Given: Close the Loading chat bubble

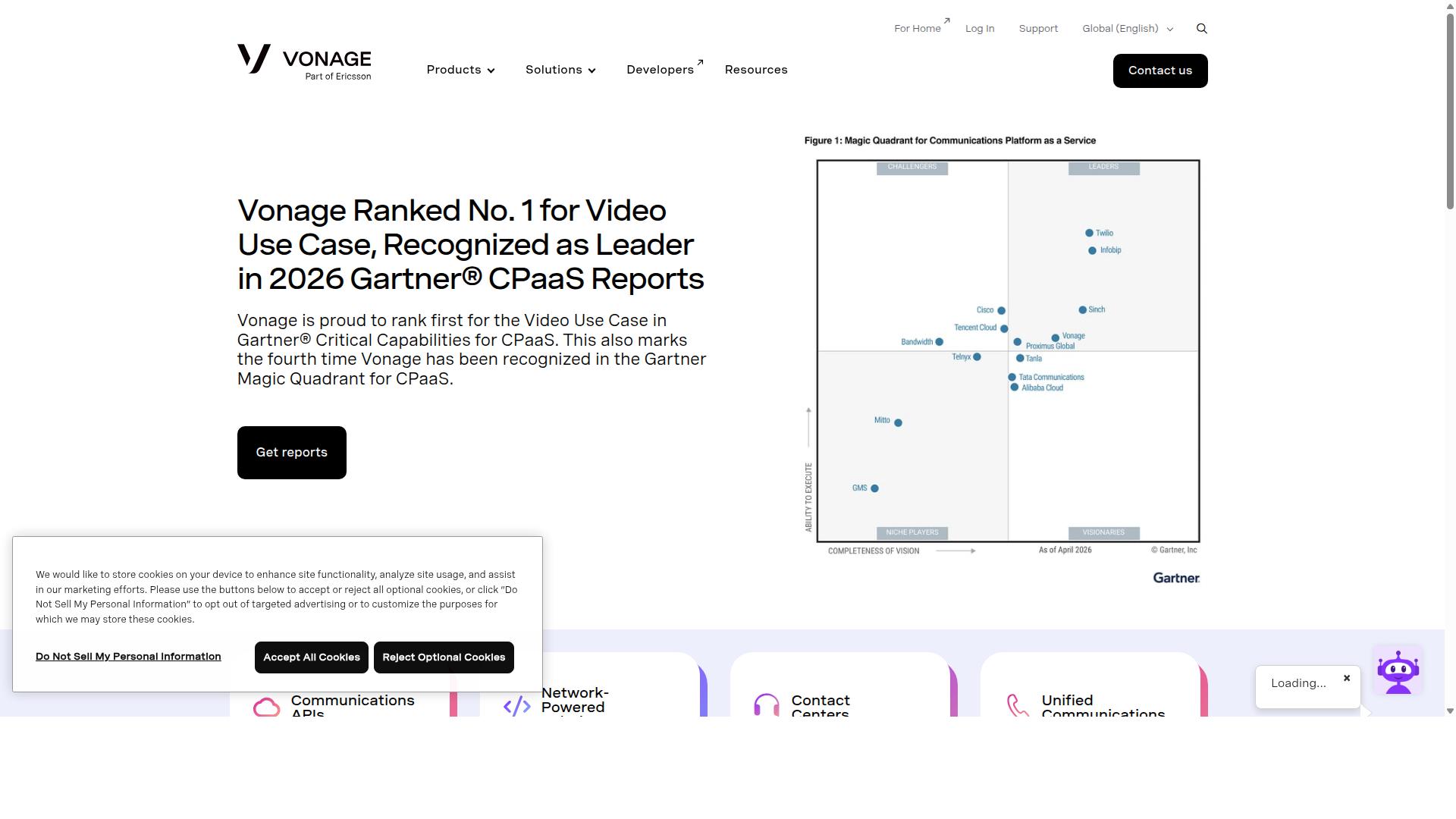Looking at the screenshot, I should coord(1347,678).
